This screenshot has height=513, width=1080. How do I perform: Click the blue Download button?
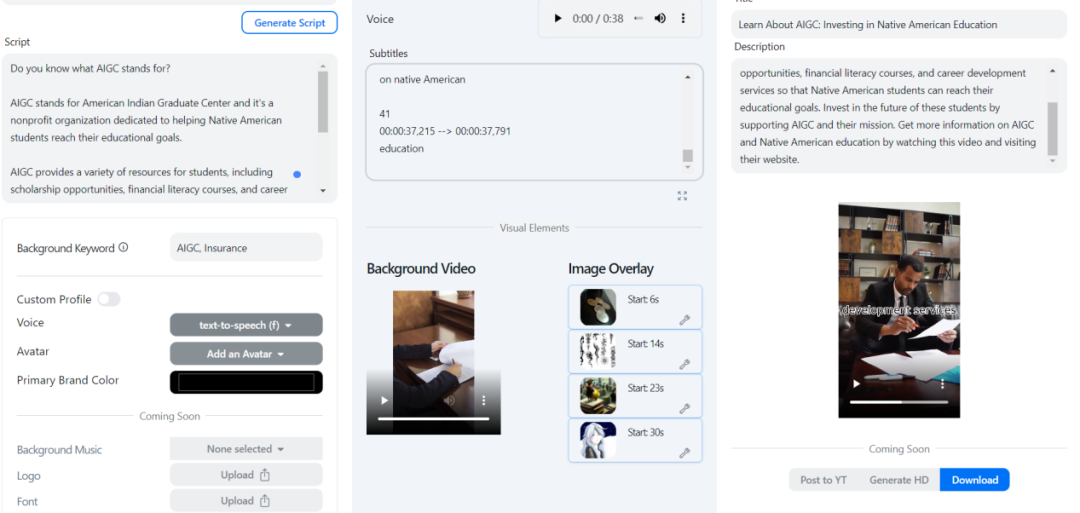click(975, 480)
